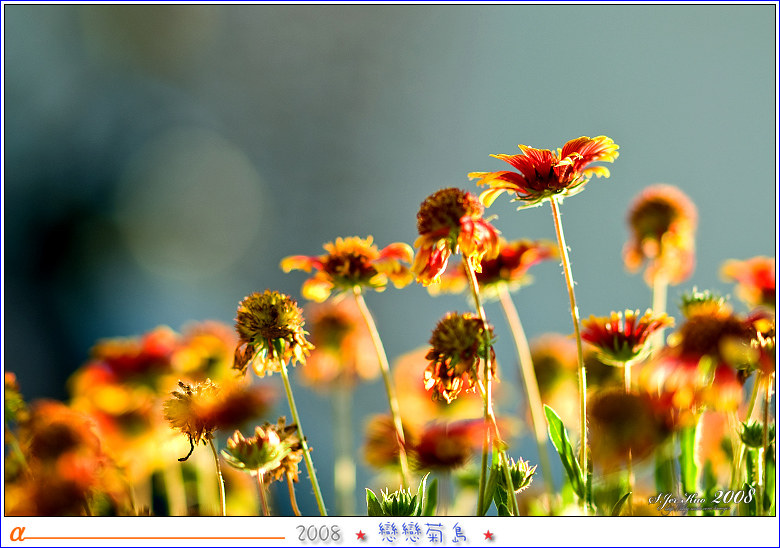
Task: Select the round seed head on left stem
Action: [270, 330]
